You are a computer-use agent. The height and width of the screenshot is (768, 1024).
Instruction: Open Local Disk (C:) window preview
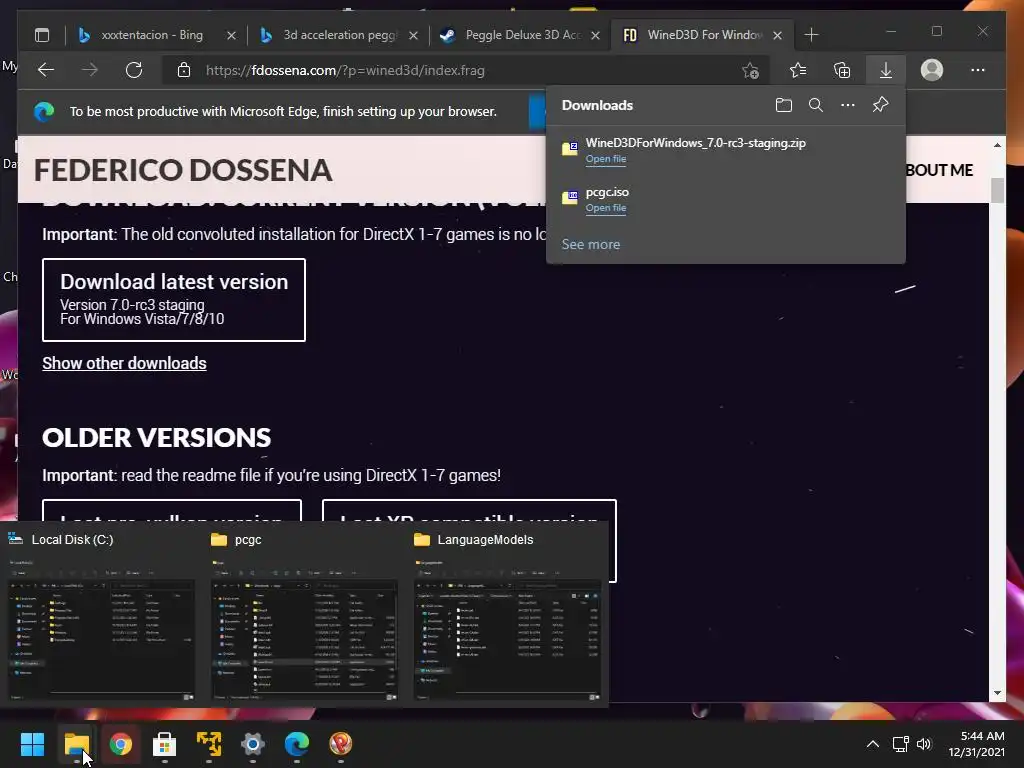pyautogui.click(x=101, y=615)
